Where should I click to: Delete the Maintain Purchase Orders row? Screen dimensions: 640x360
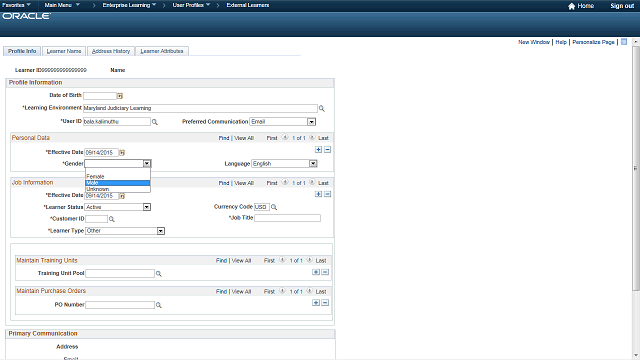[x=325, y=303]
